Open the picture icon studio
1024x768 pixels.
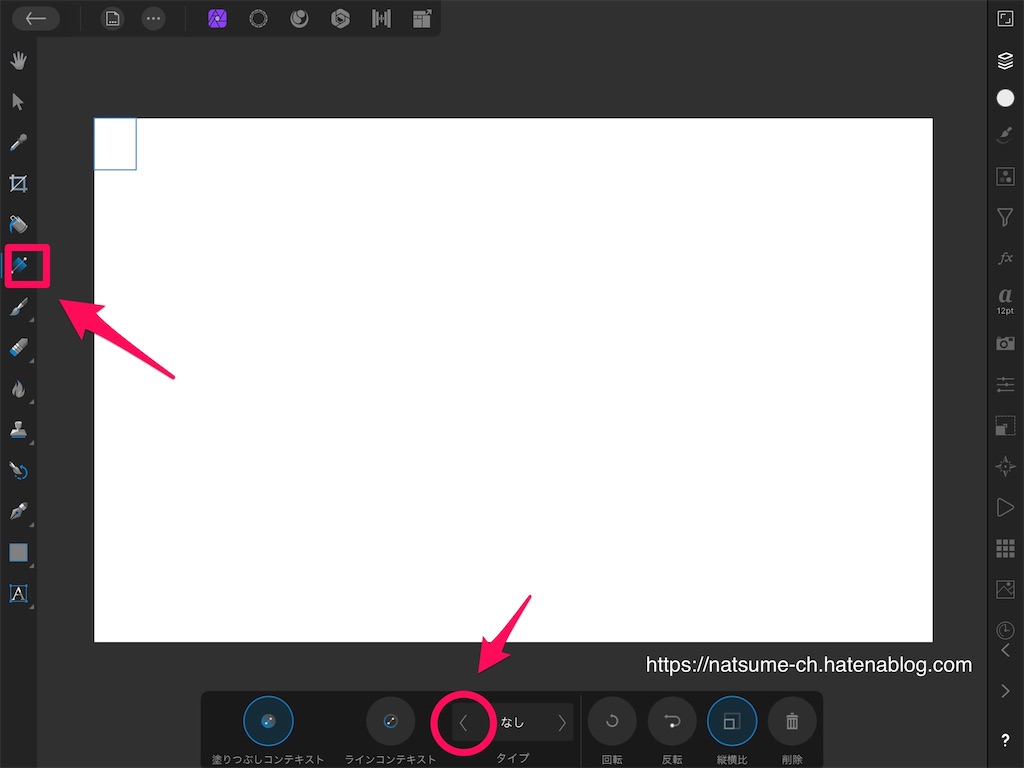click(x=1005, y=589)
